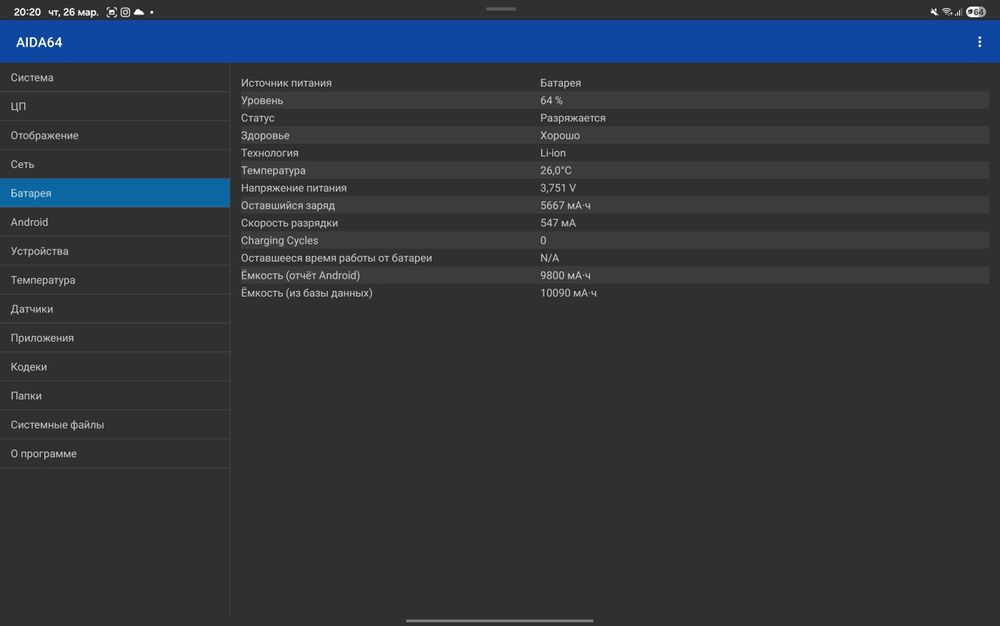Open the Кодеки section
1000x626 pixels.
115,367
